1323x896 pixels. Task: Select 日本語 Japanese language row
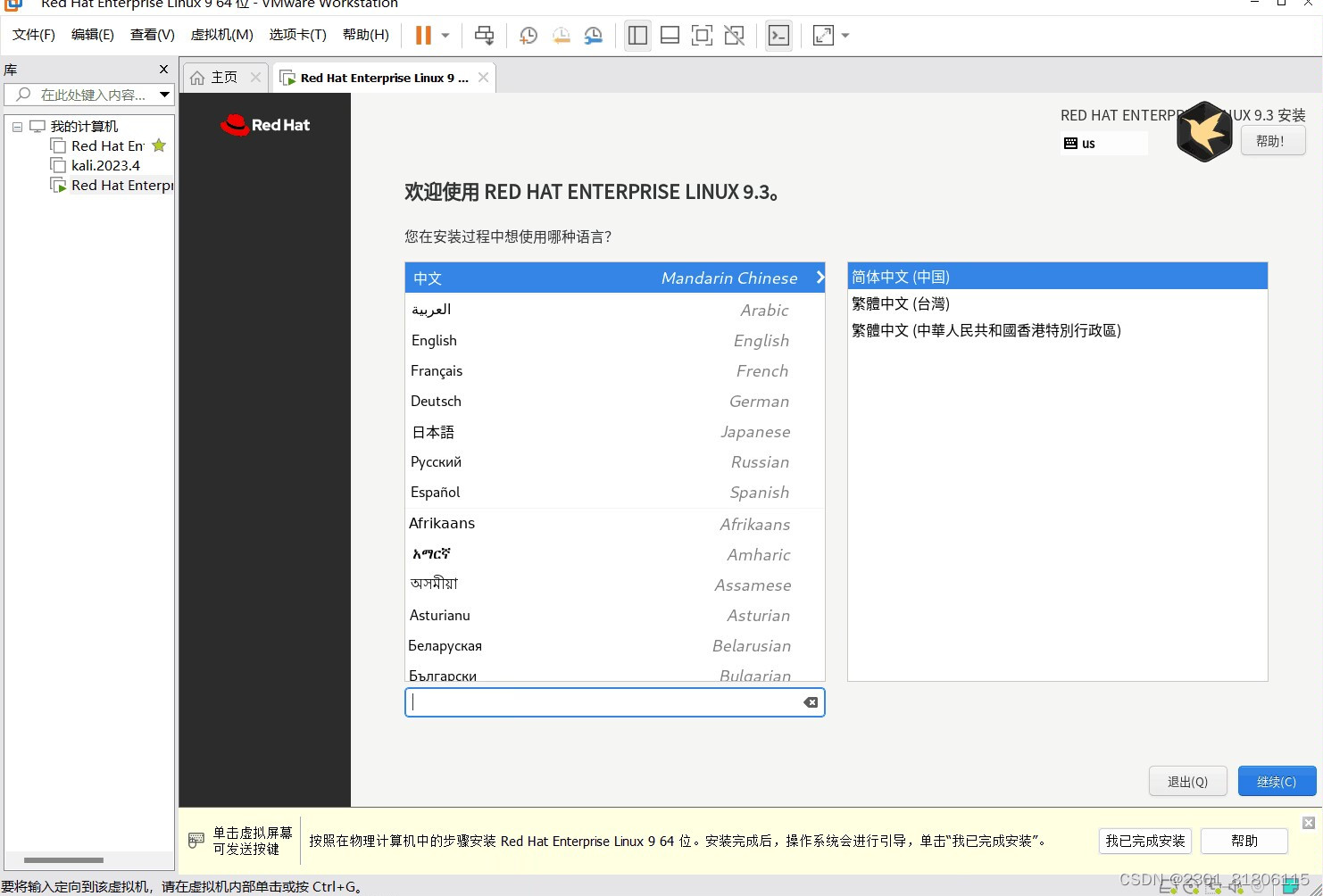click(x=614, y=431)
